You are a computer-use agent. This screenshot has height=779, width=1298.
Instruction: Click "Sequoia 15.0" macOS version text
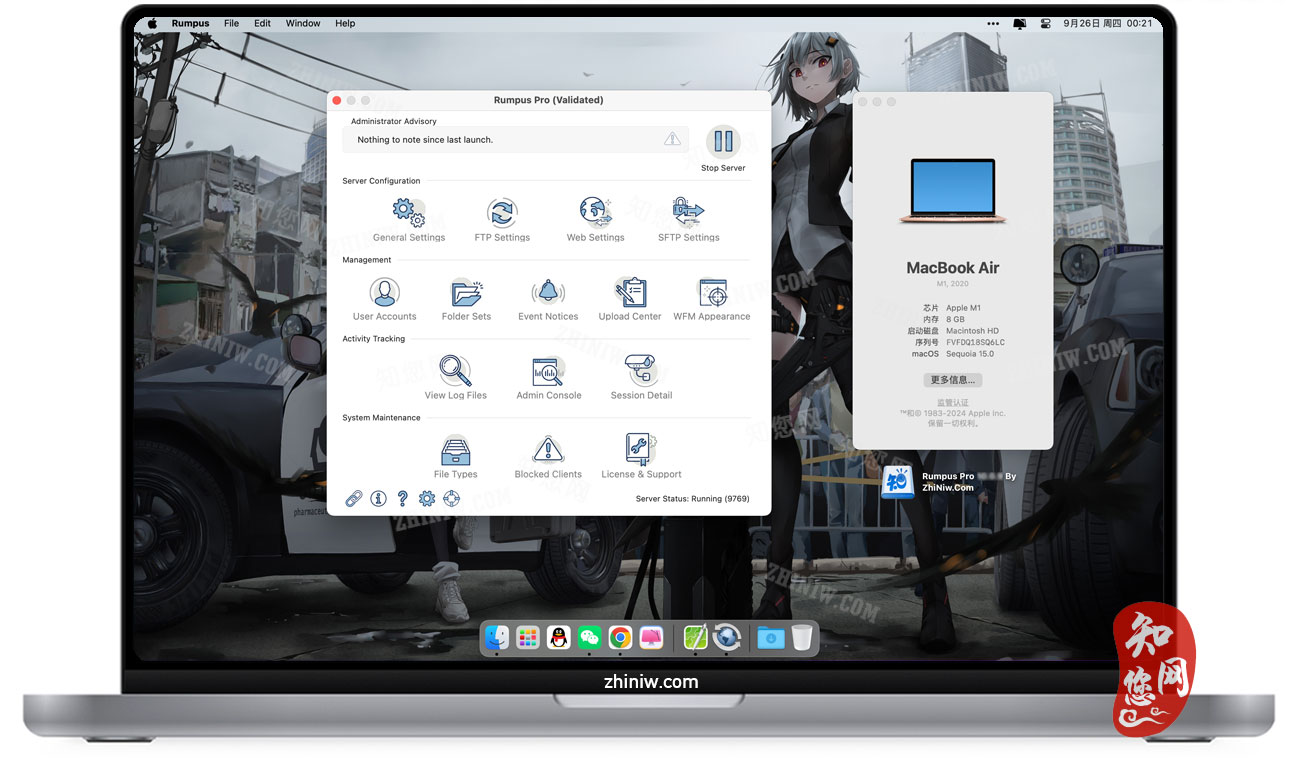(970, 353)
